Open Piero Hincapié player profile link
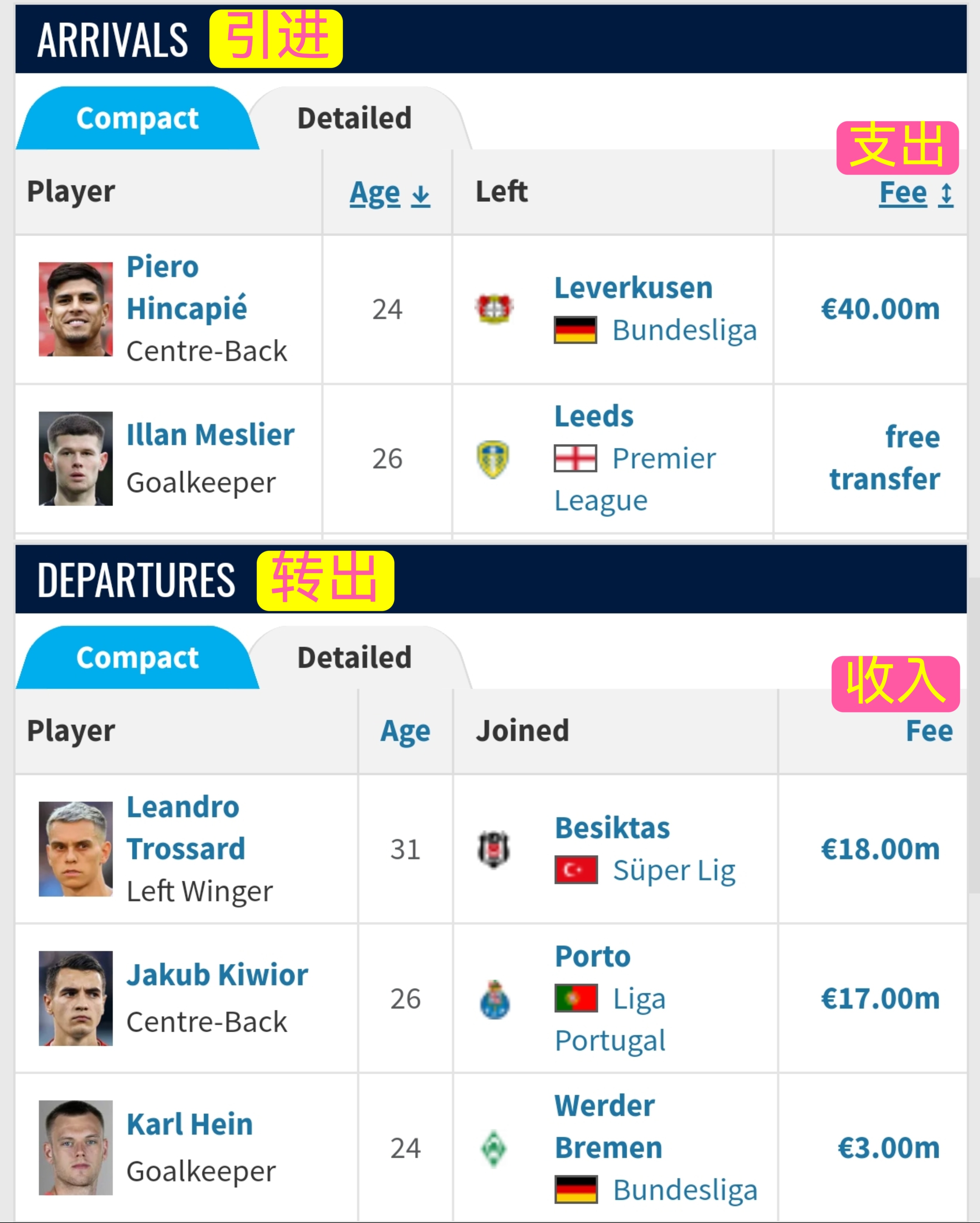 187,288
